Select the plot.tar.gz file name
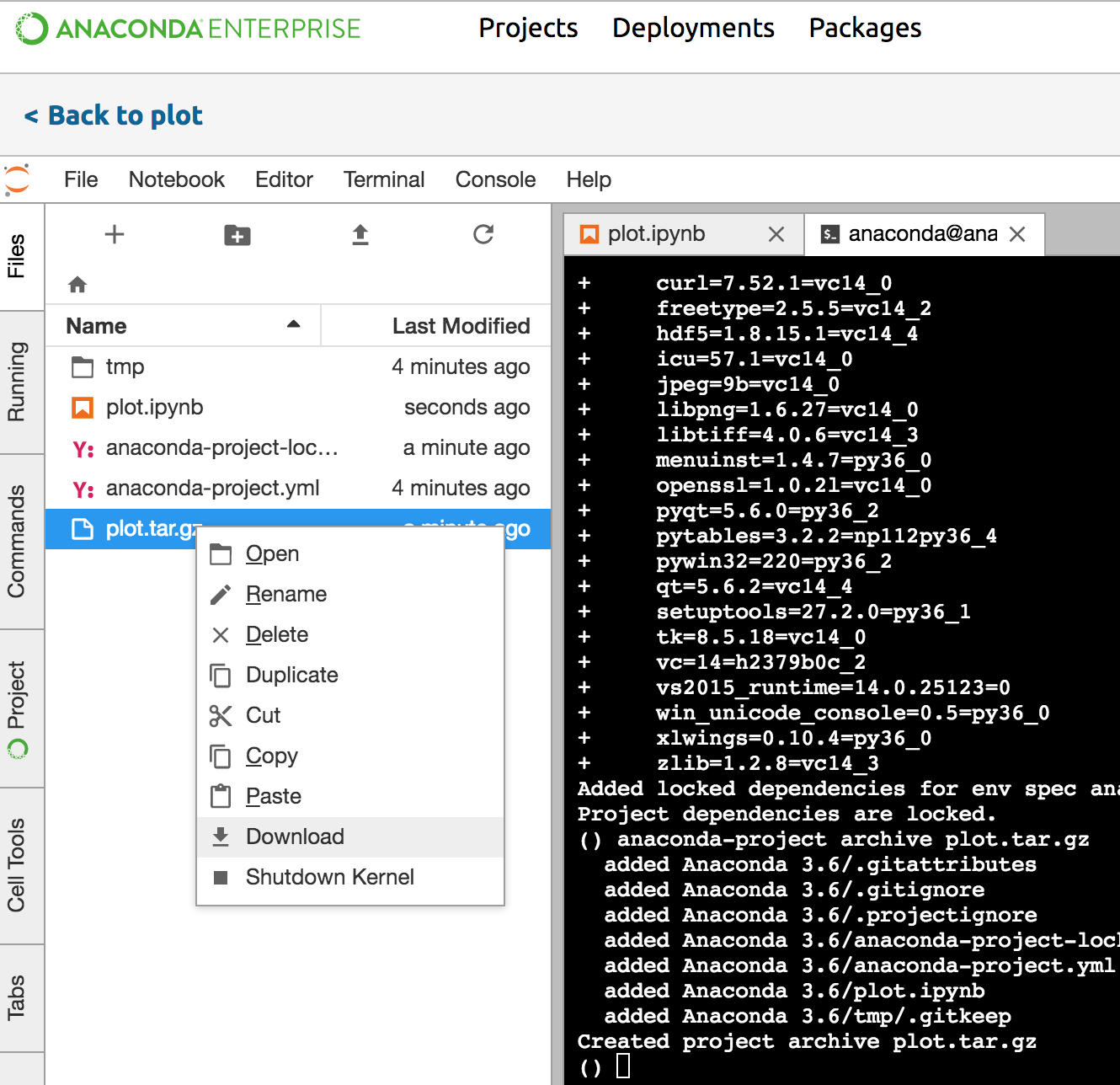Viewport: 1120px width, 1085px height. tap(154, 529)
